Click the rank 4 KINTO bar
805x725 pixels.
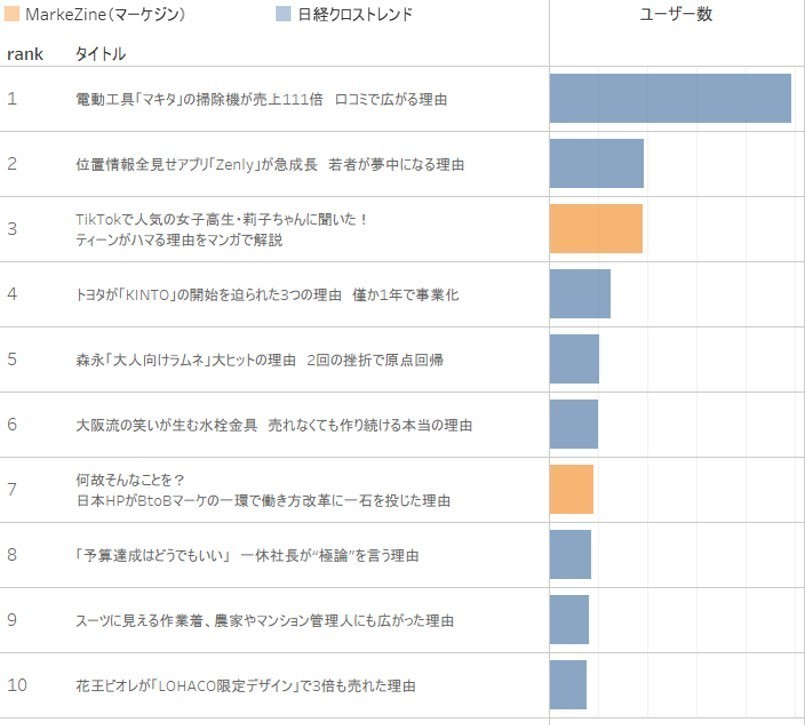tap(580, 294)
